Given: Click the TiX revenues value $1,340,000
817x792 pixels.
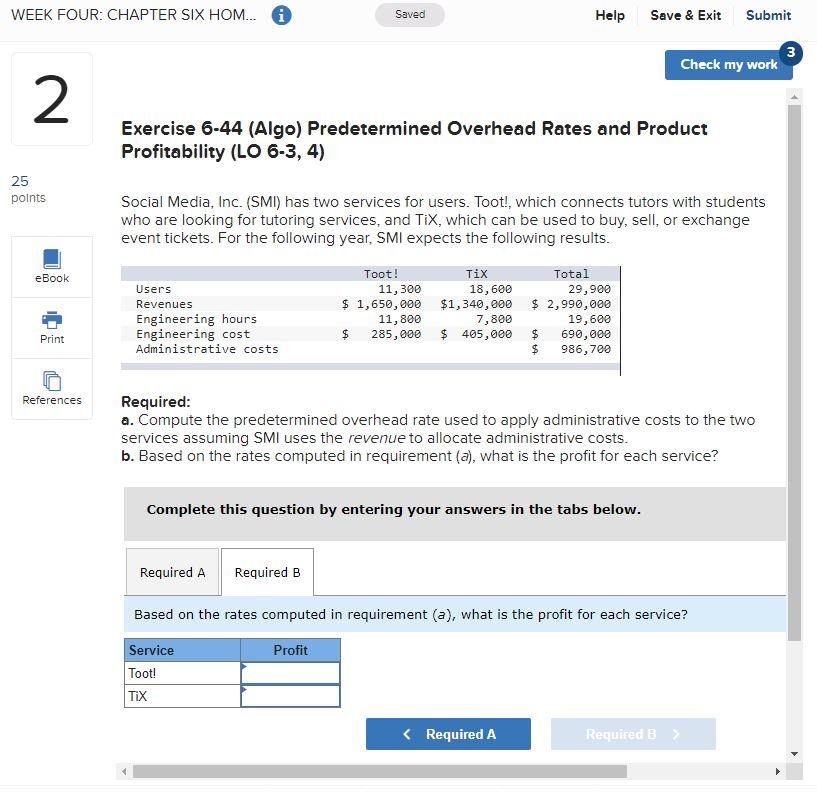Looking at the screenshot, I should [x=476, y=304].
